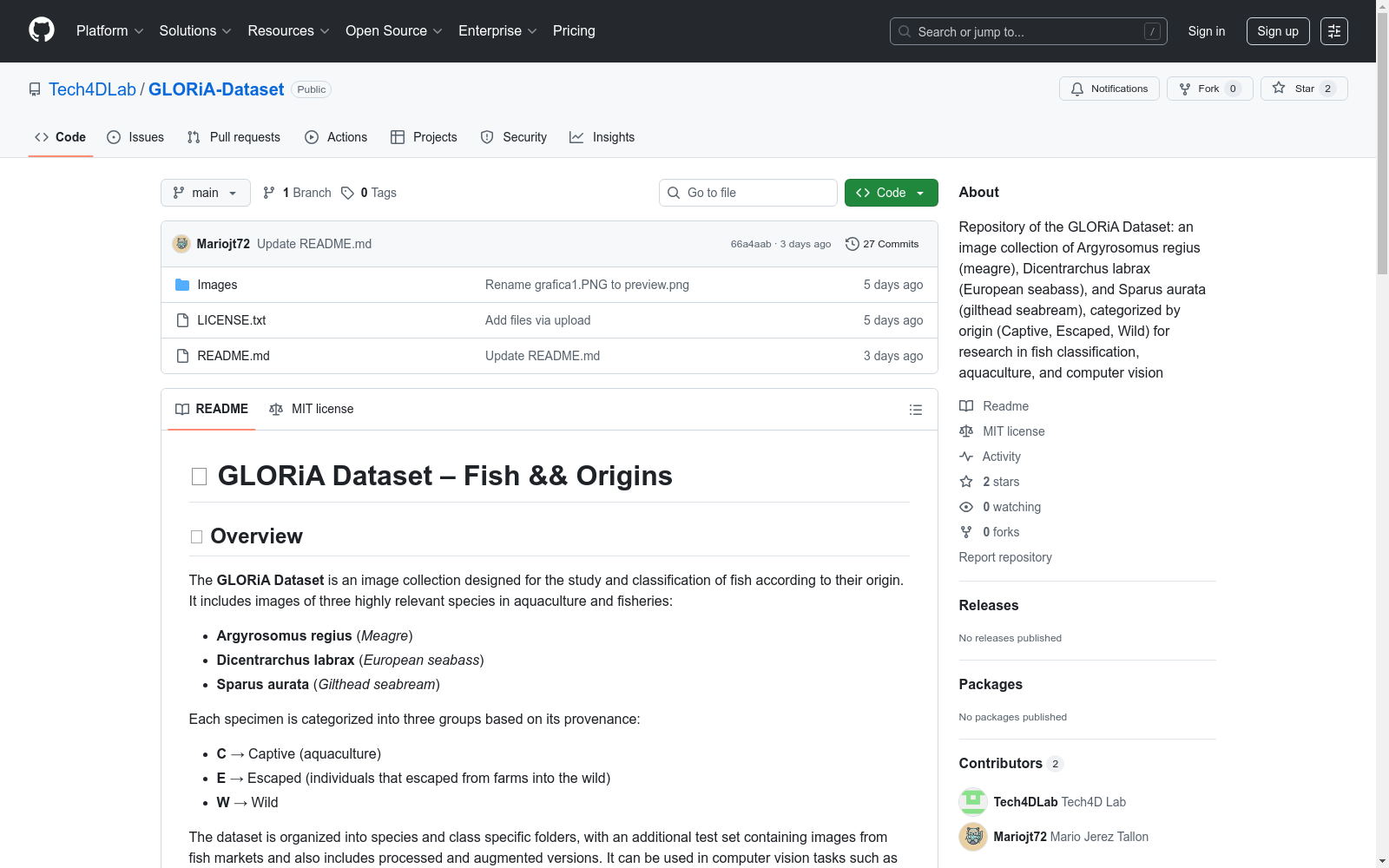Focus the Go to file field
This screenshot has height=868, width=1389.
(748, 193)
